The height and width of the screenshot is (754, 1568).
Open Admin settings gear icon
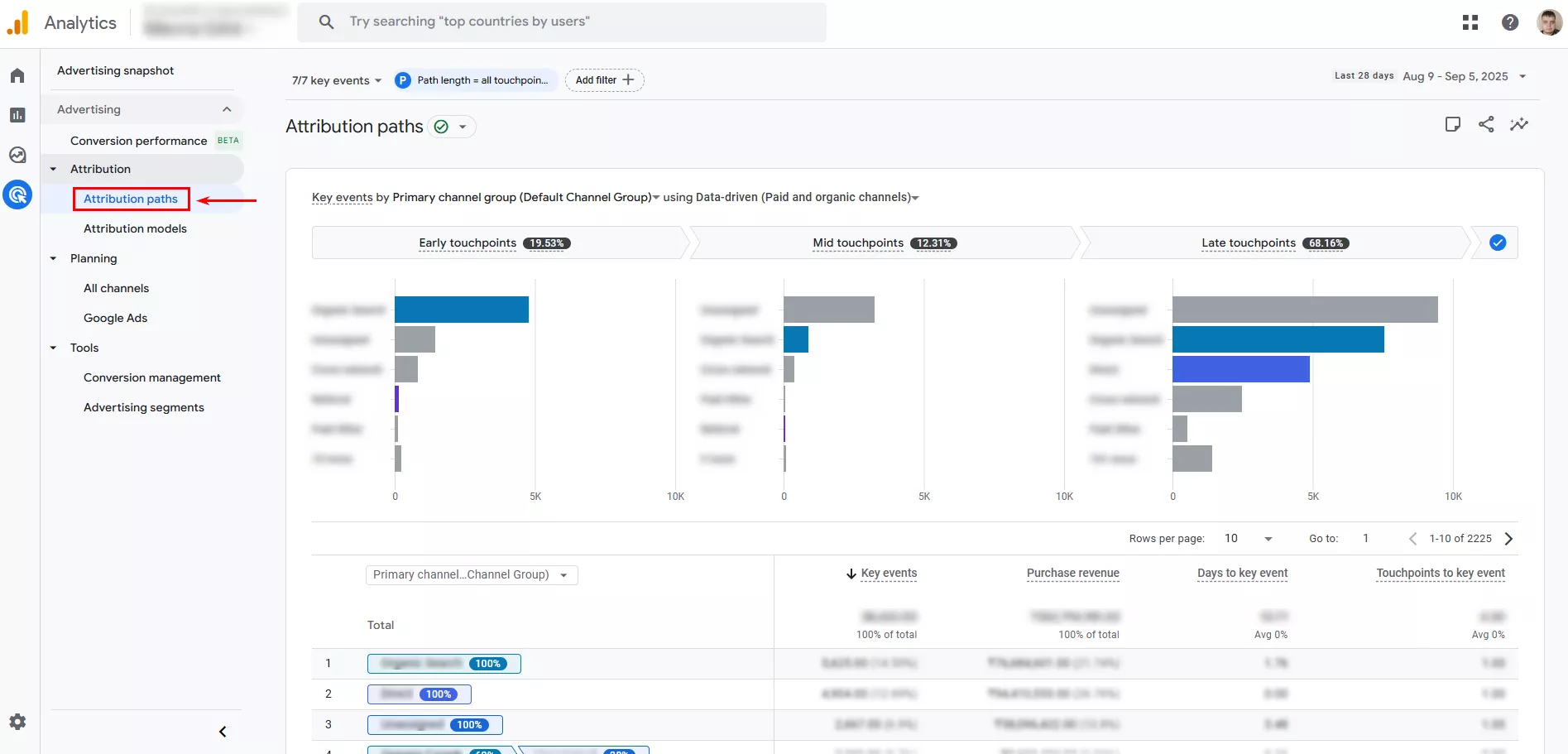pyautogui.click(x=17, y=722)
